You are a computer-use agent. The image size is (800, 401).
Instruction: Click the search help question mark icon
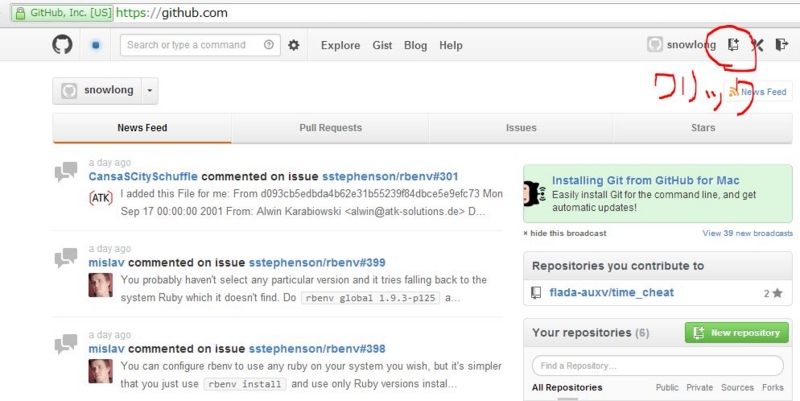(268, 45)
